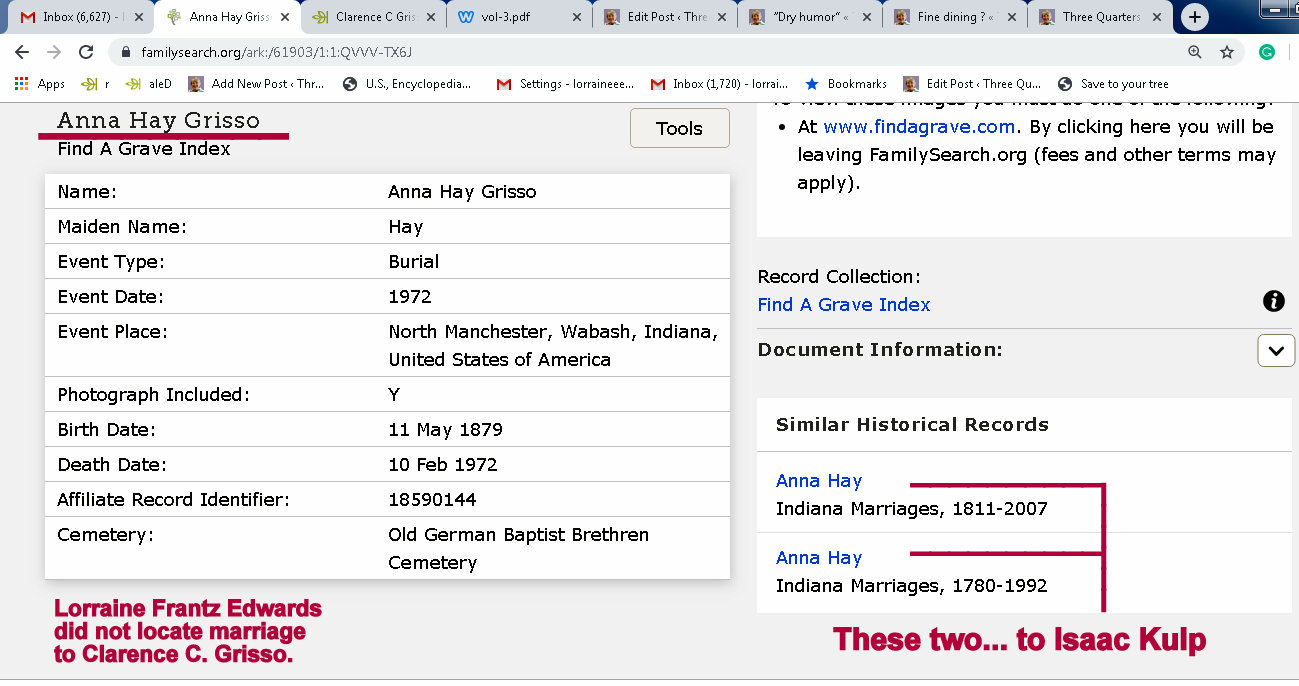Open Find A Grave Index collection link

pyautogui.click(x=843, y=305)
